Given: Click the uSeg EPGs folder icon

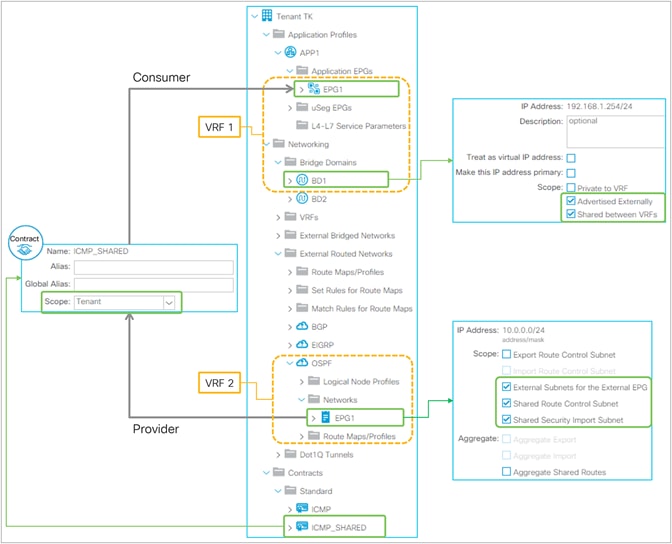Looking at the screenshot, I should [x=302, y=107].
